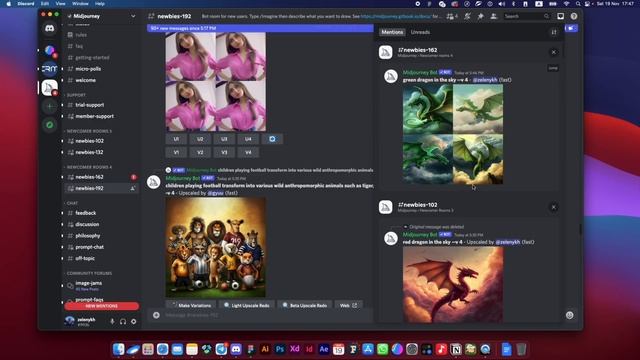
Task: Show pinned messages pin icon
Action: 480,16
